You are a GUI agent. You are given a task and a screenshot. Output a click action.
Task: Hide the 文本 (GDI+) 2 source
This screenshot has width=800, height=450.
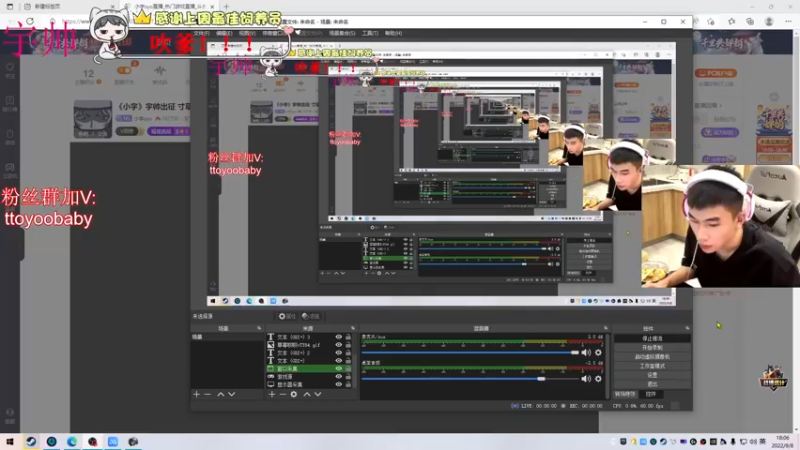338,353
